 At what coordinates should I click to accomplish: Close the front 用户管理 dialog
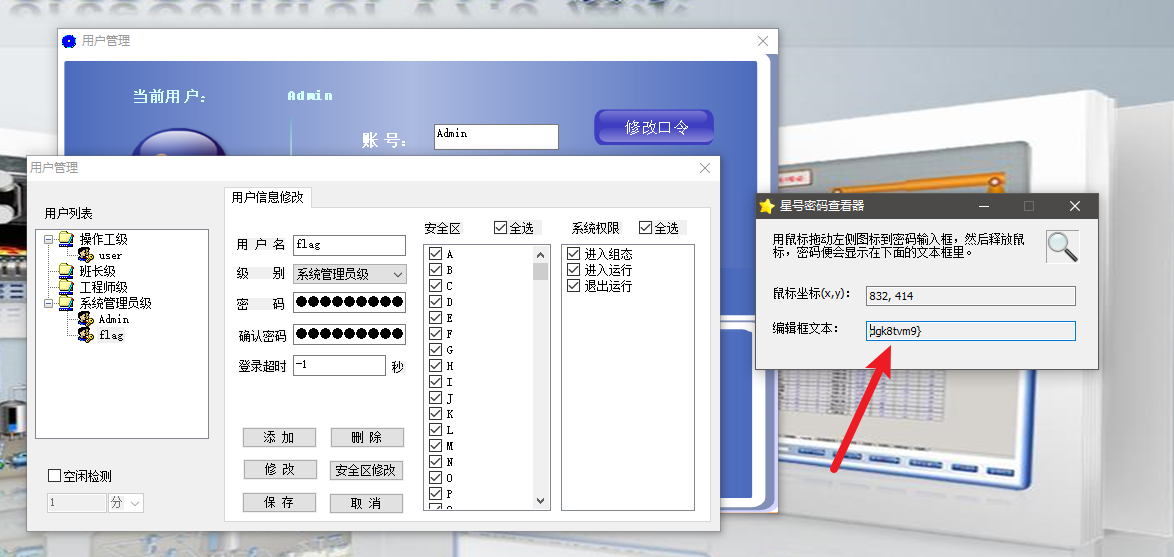(705, 168)
